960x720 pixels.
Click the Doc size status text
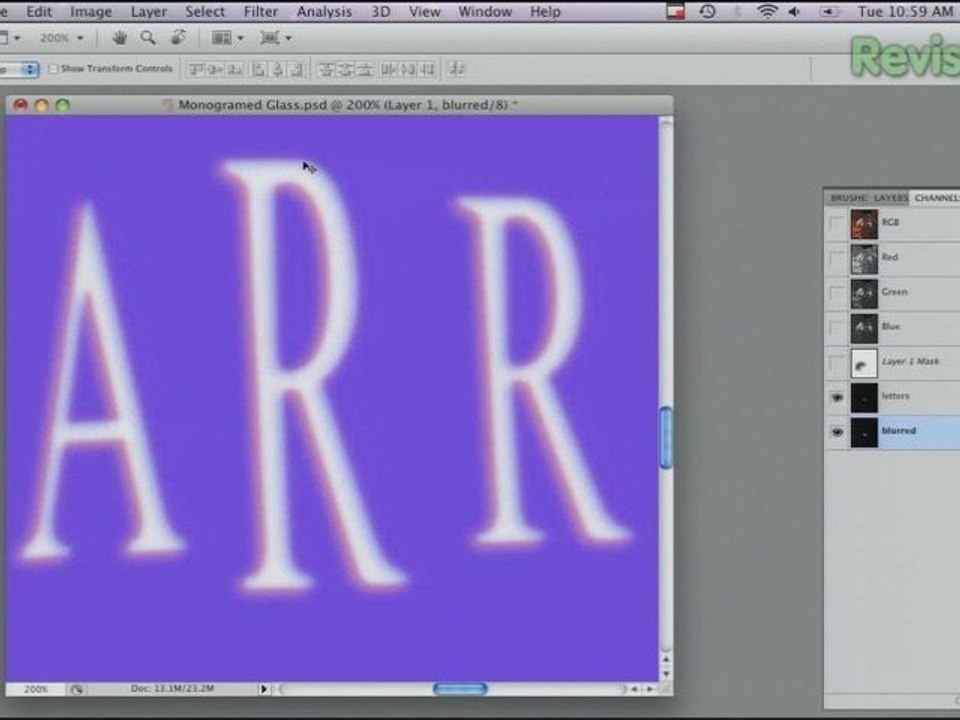coord(172,689)
